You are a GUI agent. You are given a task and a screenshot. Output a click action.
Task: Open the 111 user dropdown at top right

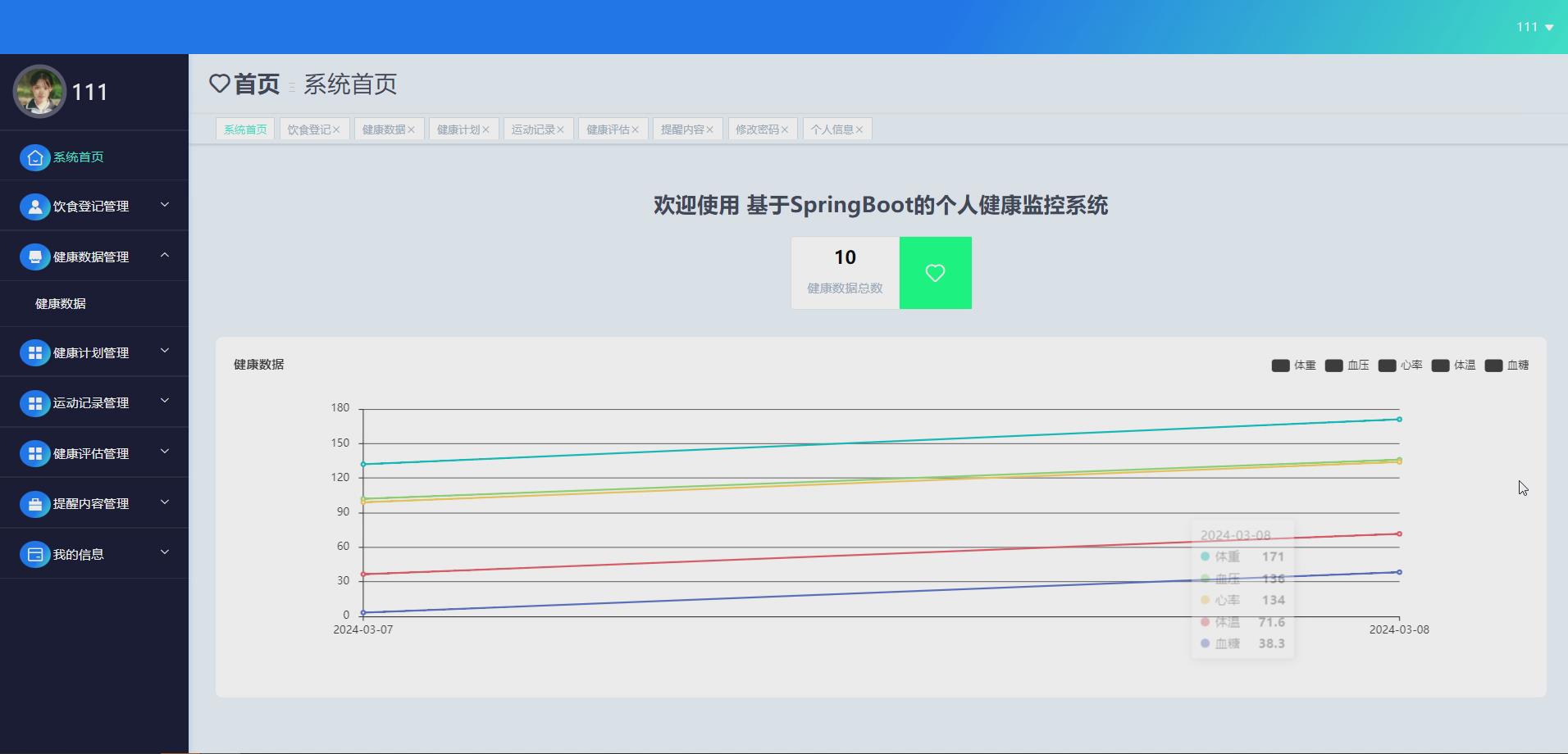pyautogui.click(x=1534, y=26)
